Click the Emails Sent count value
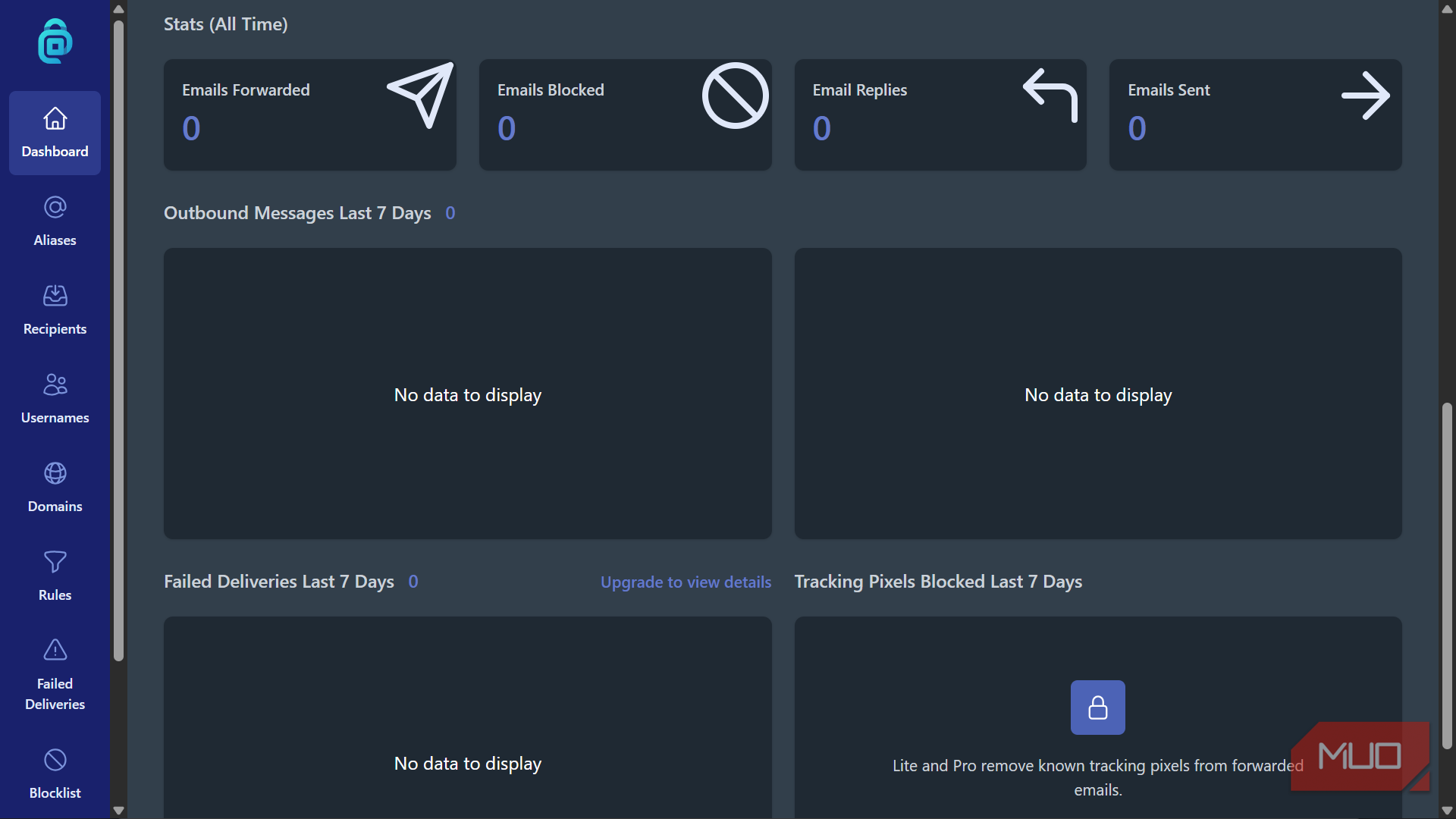Viewport: 1456px width, 819px height. click(1137, 128)
